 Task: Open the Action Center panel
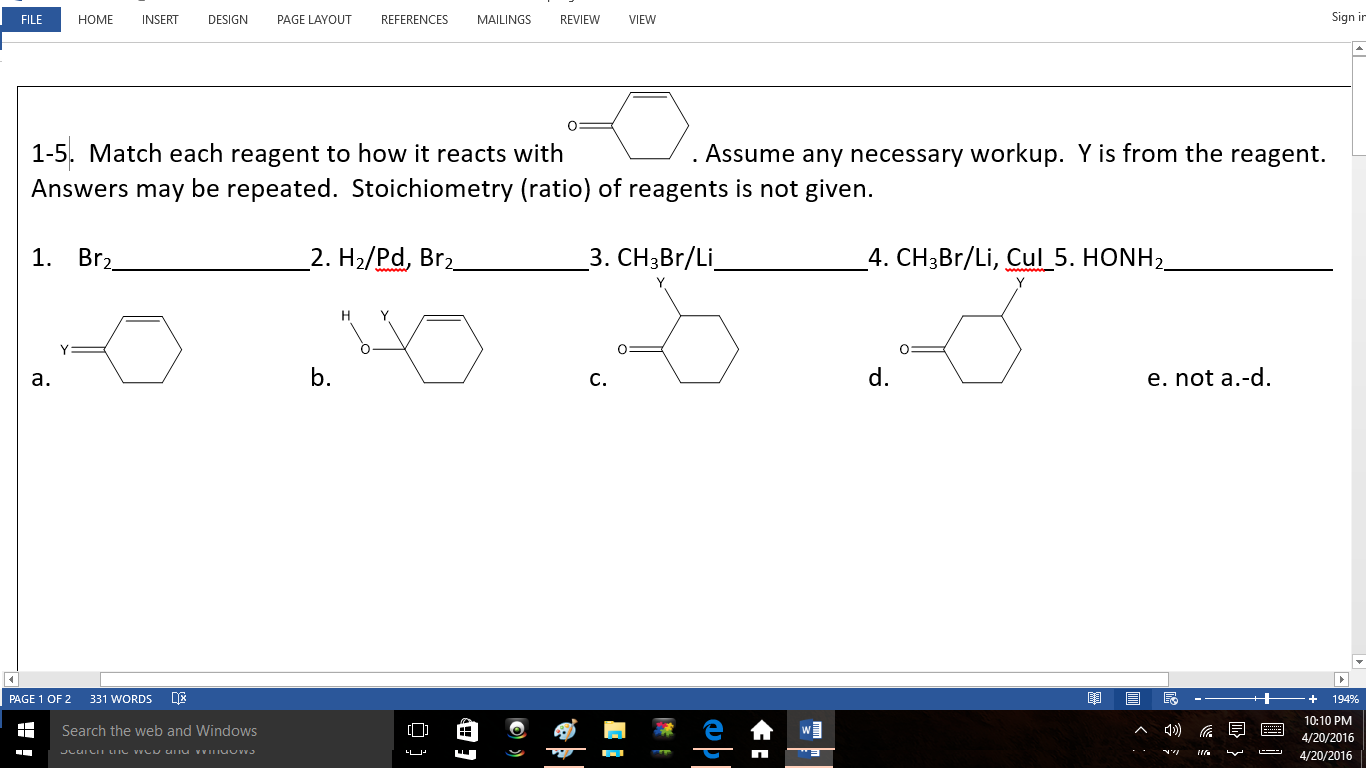pyautogui.click(x=1237, y=731)
